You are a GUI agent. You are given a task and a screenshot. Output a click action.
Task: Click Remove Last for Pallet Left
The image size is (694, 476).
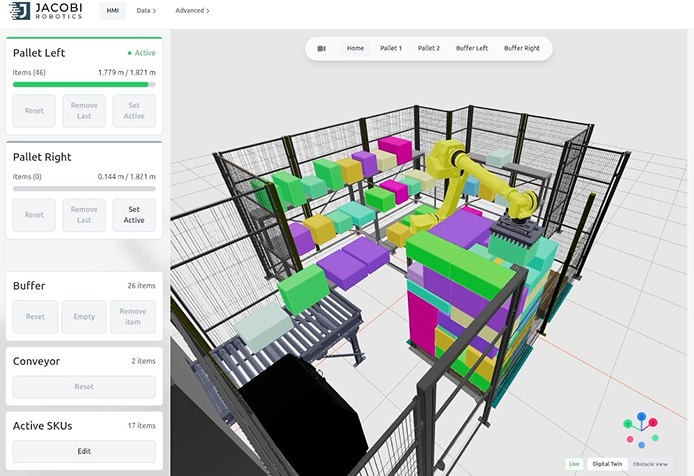point(84,111)
